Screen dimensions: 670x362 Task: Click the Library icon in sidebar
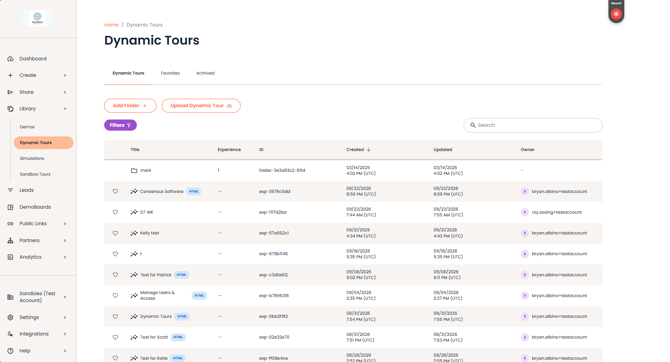pos(10,109)
